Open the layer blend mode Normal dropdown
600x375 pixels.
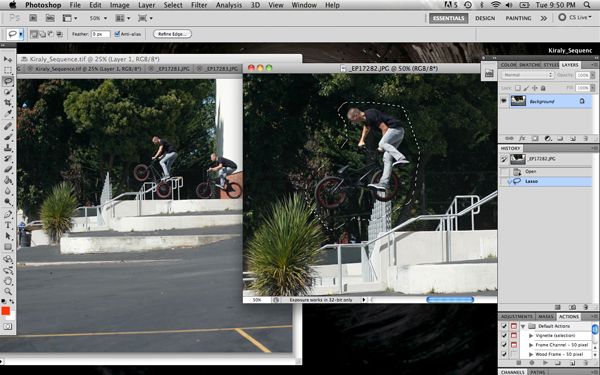[527, 75]
